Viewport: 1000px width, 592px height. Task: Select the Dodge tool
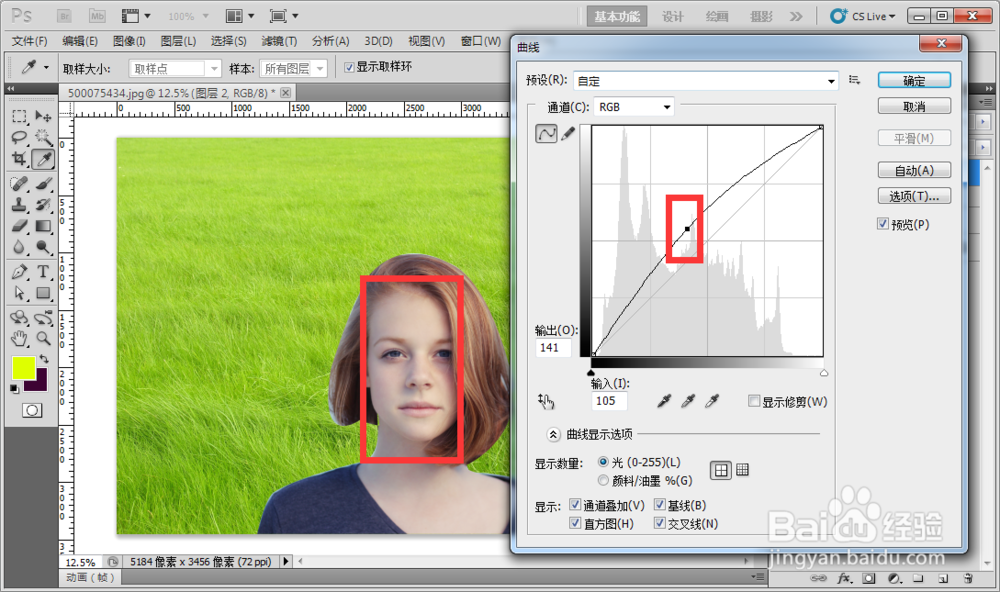tap(43, 247)
